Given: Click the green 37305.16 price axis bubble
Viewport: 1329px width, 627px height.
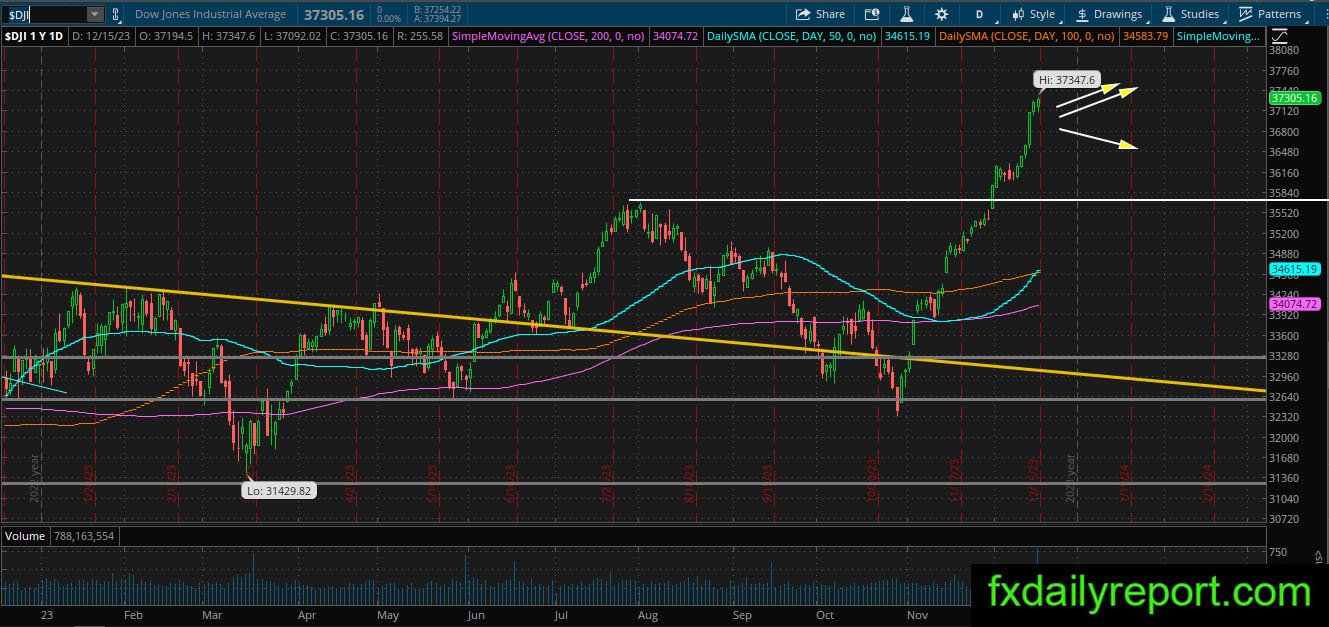Looking at the screenshot, I should (1294, 98).
